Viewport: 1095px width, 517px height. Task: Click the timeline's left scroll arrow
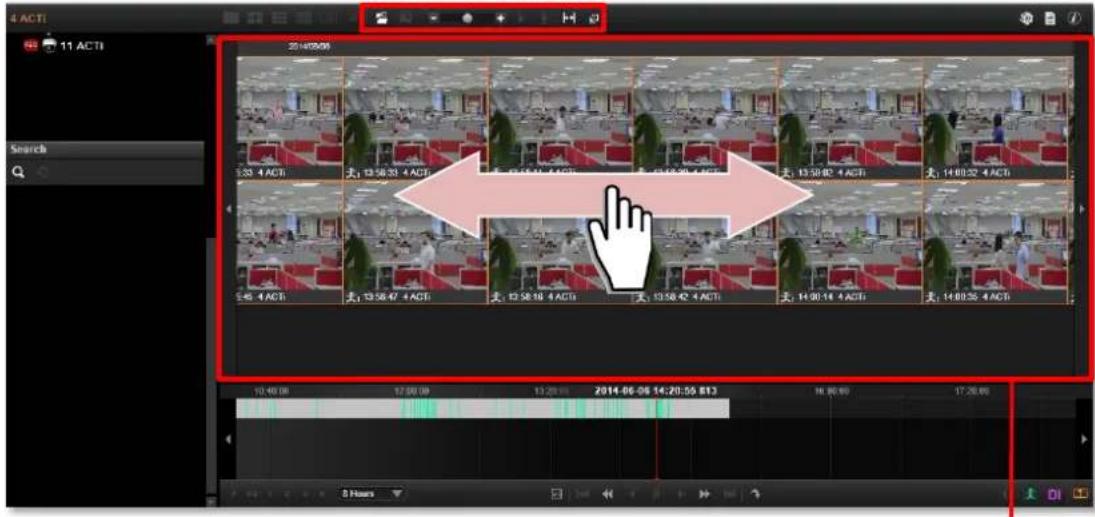[x=228, y=439]
